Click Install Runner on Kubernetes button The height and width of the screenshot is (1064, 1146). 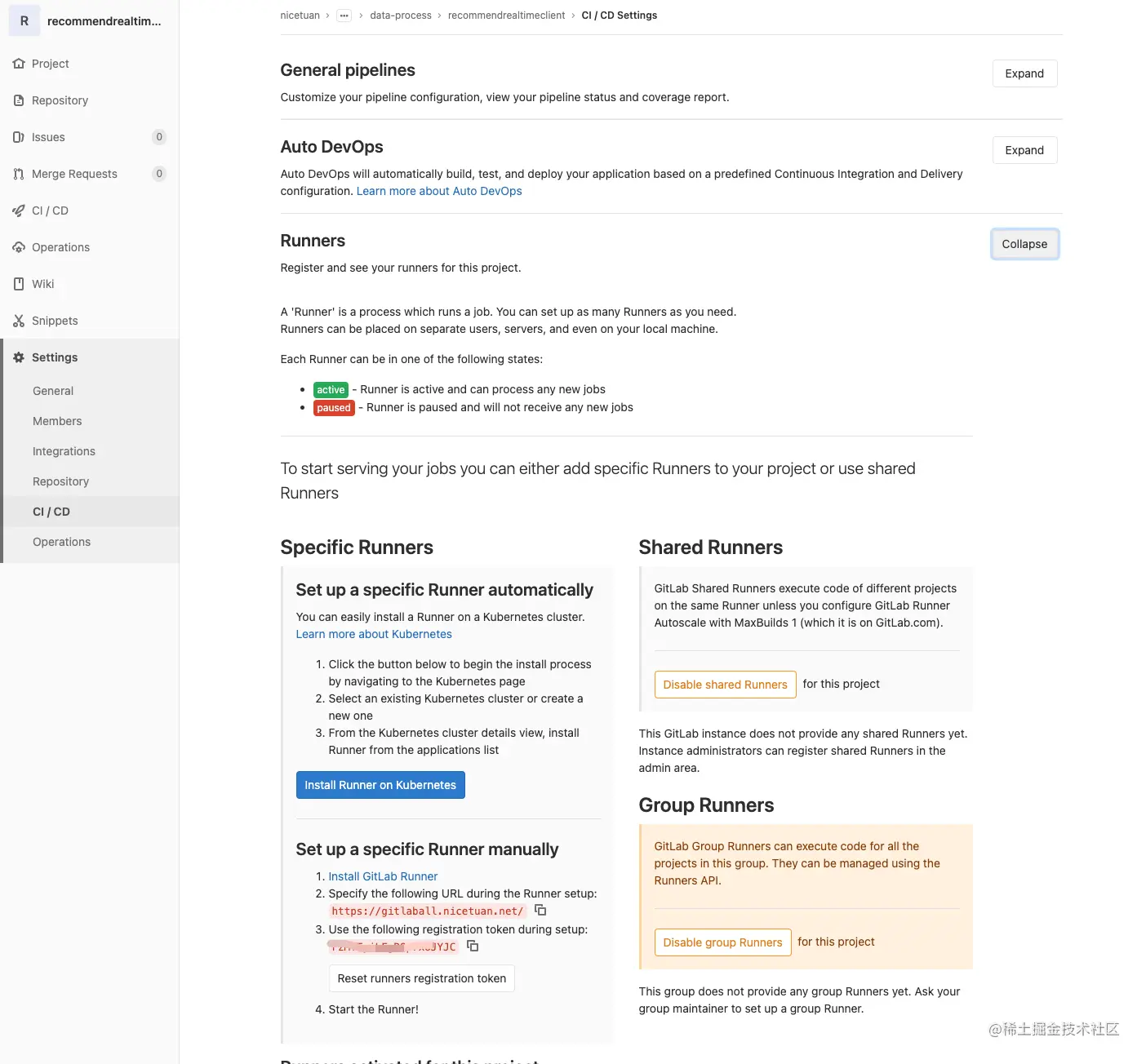(380, 785)
